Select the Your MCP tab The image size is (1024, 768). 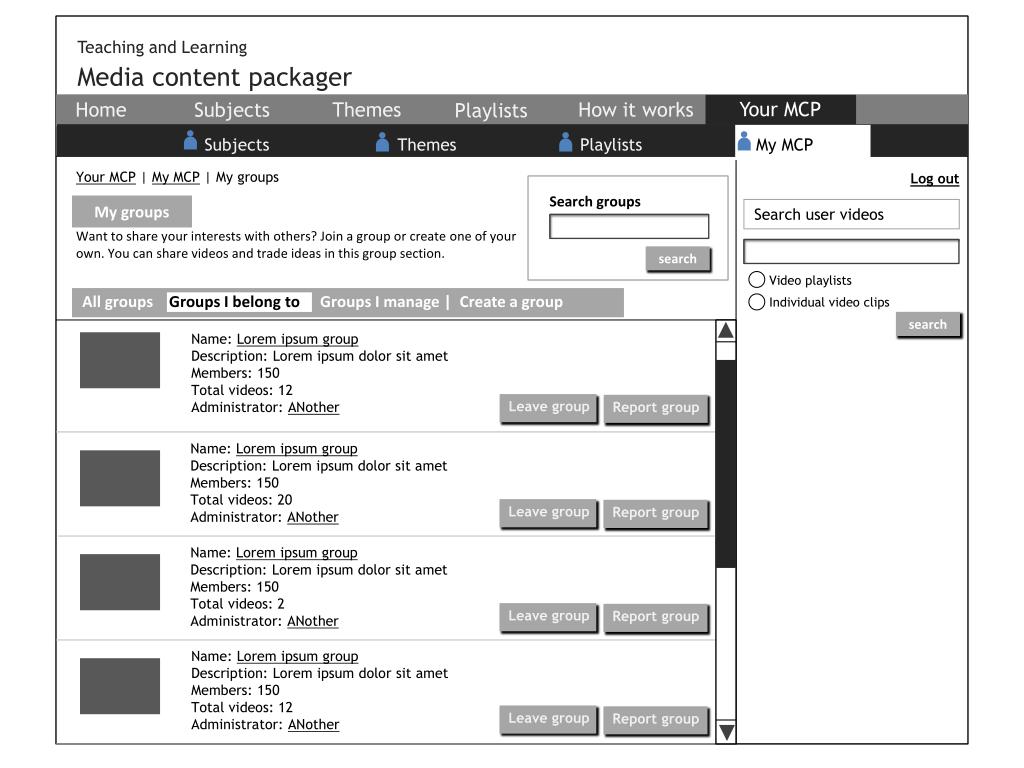(x=780, y=109)
